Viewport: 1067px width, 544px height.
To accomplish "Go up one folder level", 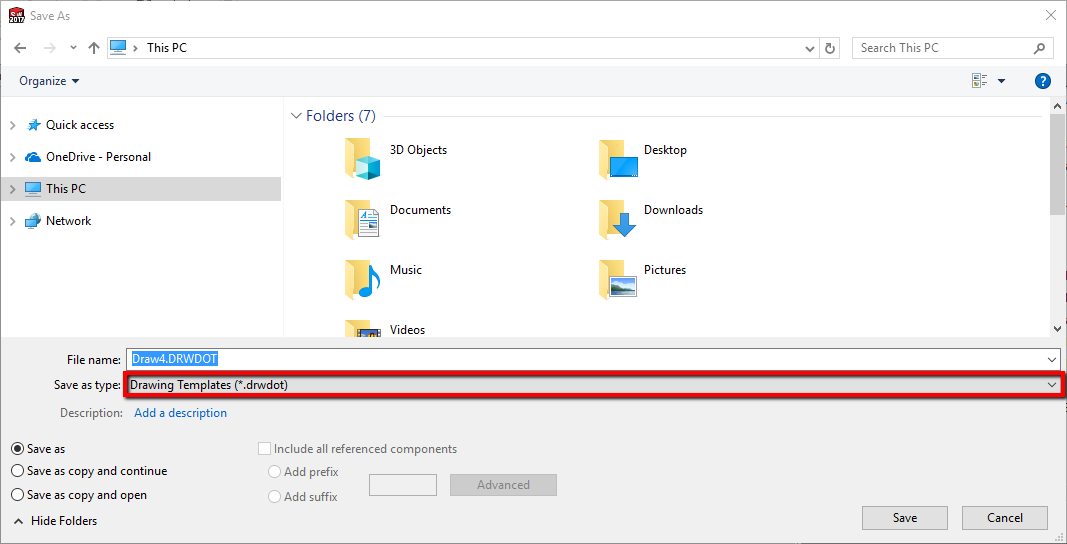I will point(94,48).
